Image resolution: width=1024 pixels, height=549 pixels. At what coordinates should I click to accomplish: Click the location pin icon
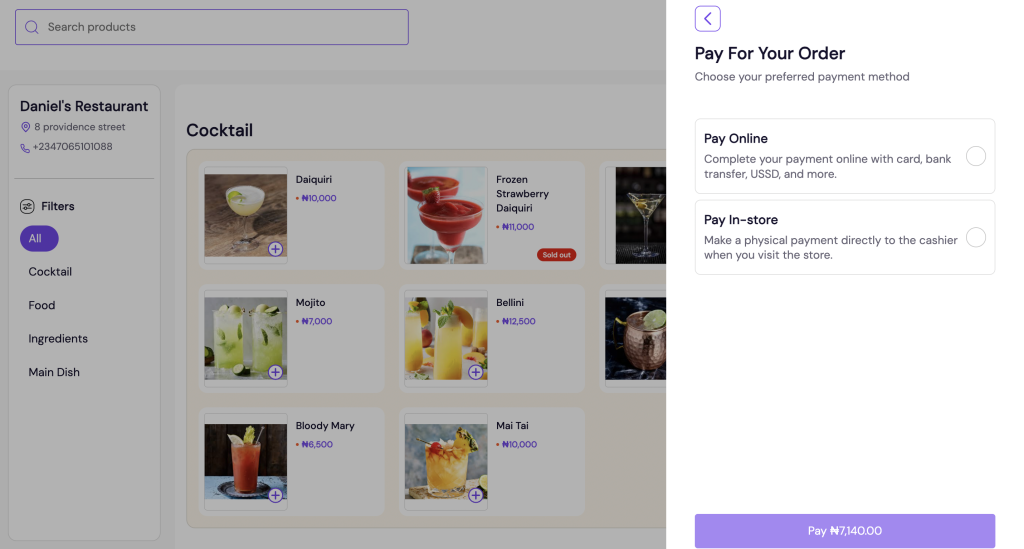tap(26, 127)
